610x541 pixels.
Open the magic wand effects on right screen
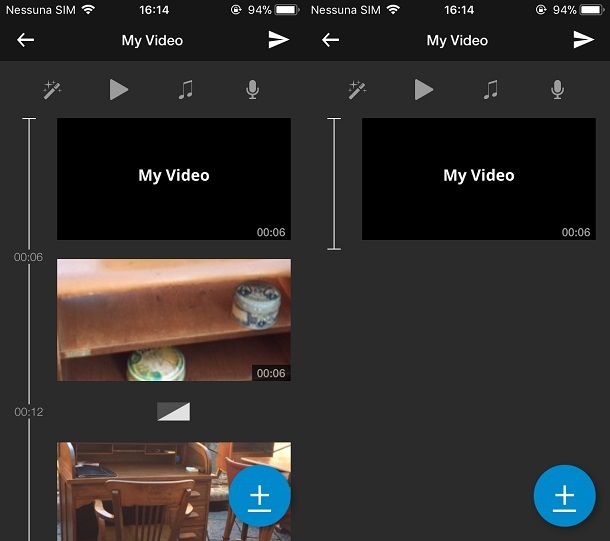[x=357, y=90]
